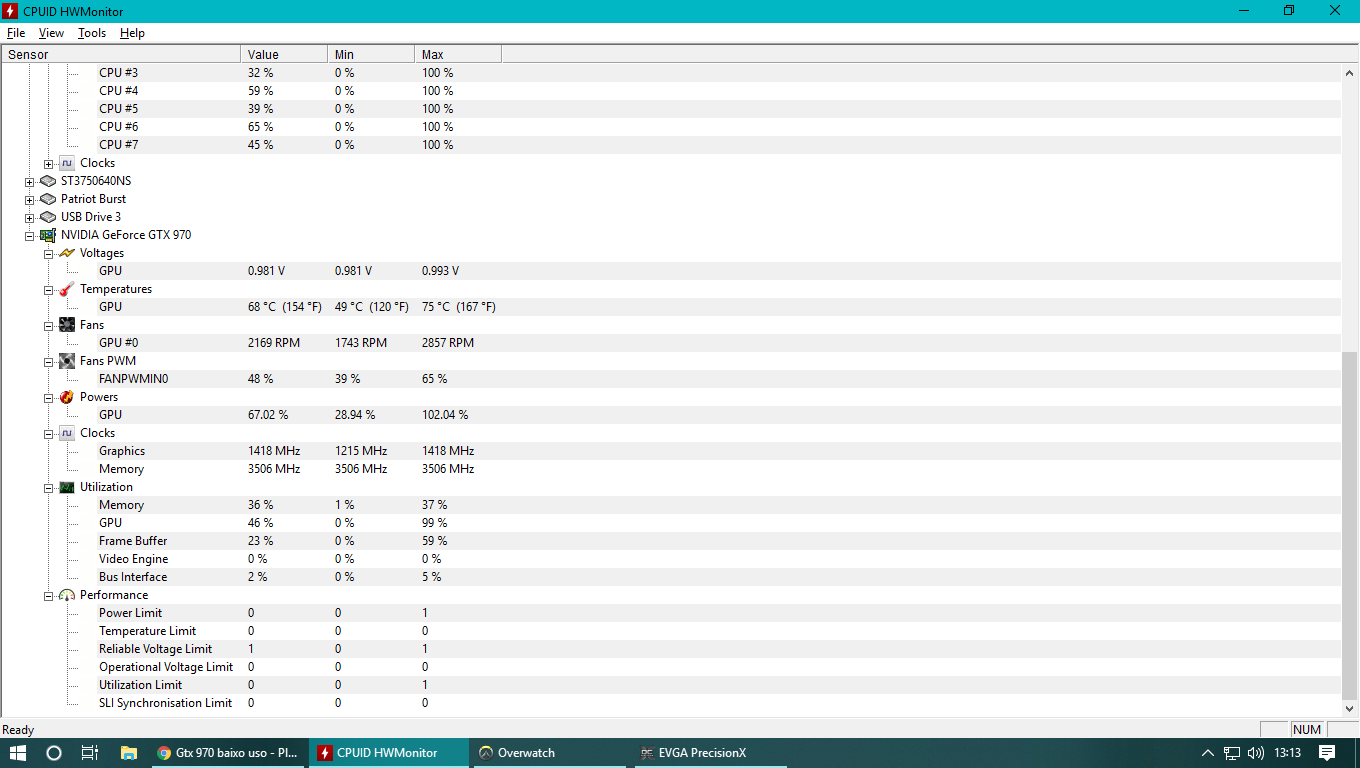
Task: Switch to EVGA PrecisionX on taskbar
Action: click(x=709, y=753)
